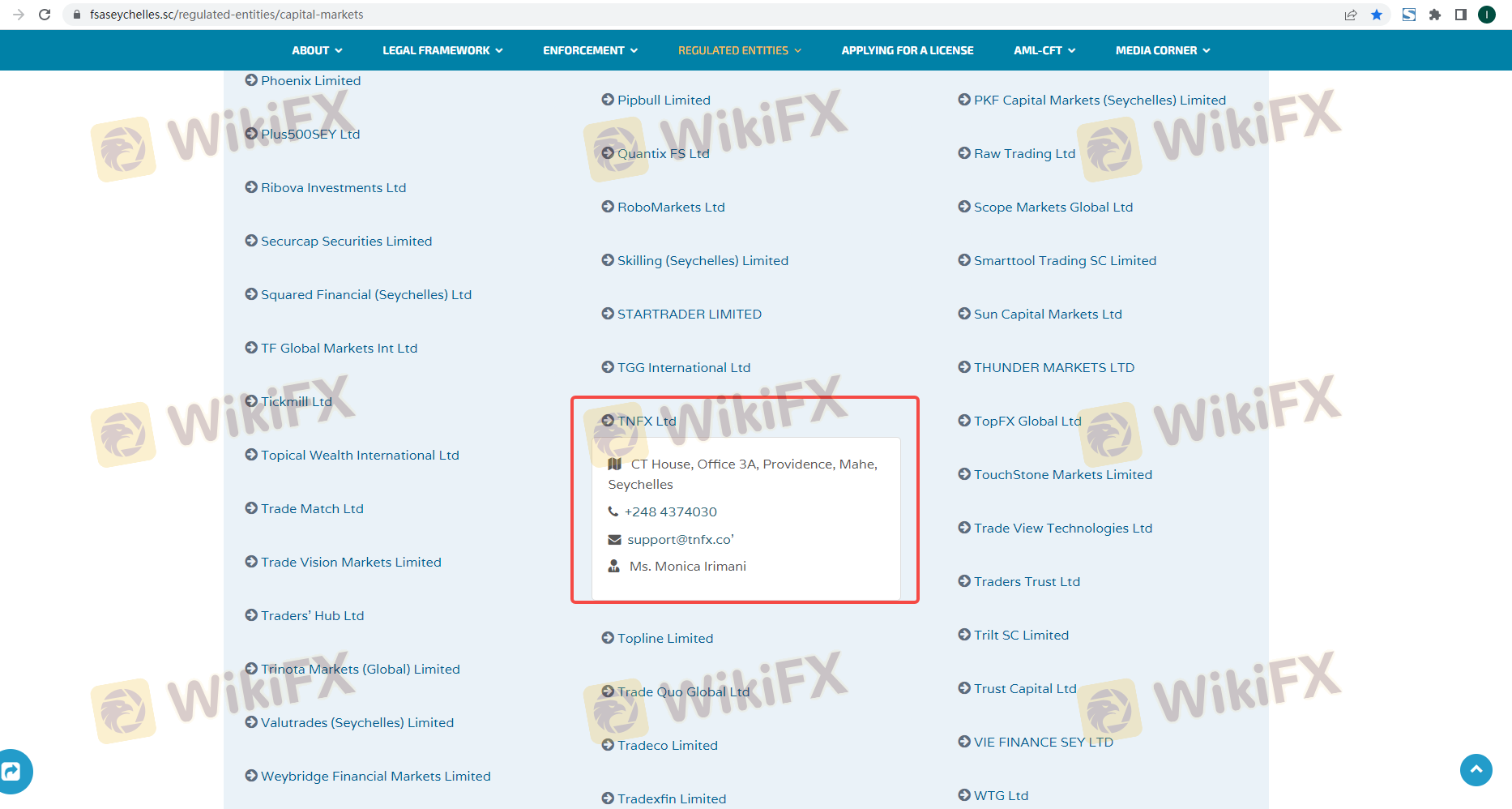1512x809 pixels.
Task: Expand the TopFX Global Ltd entry
Action: (1019, 421)
